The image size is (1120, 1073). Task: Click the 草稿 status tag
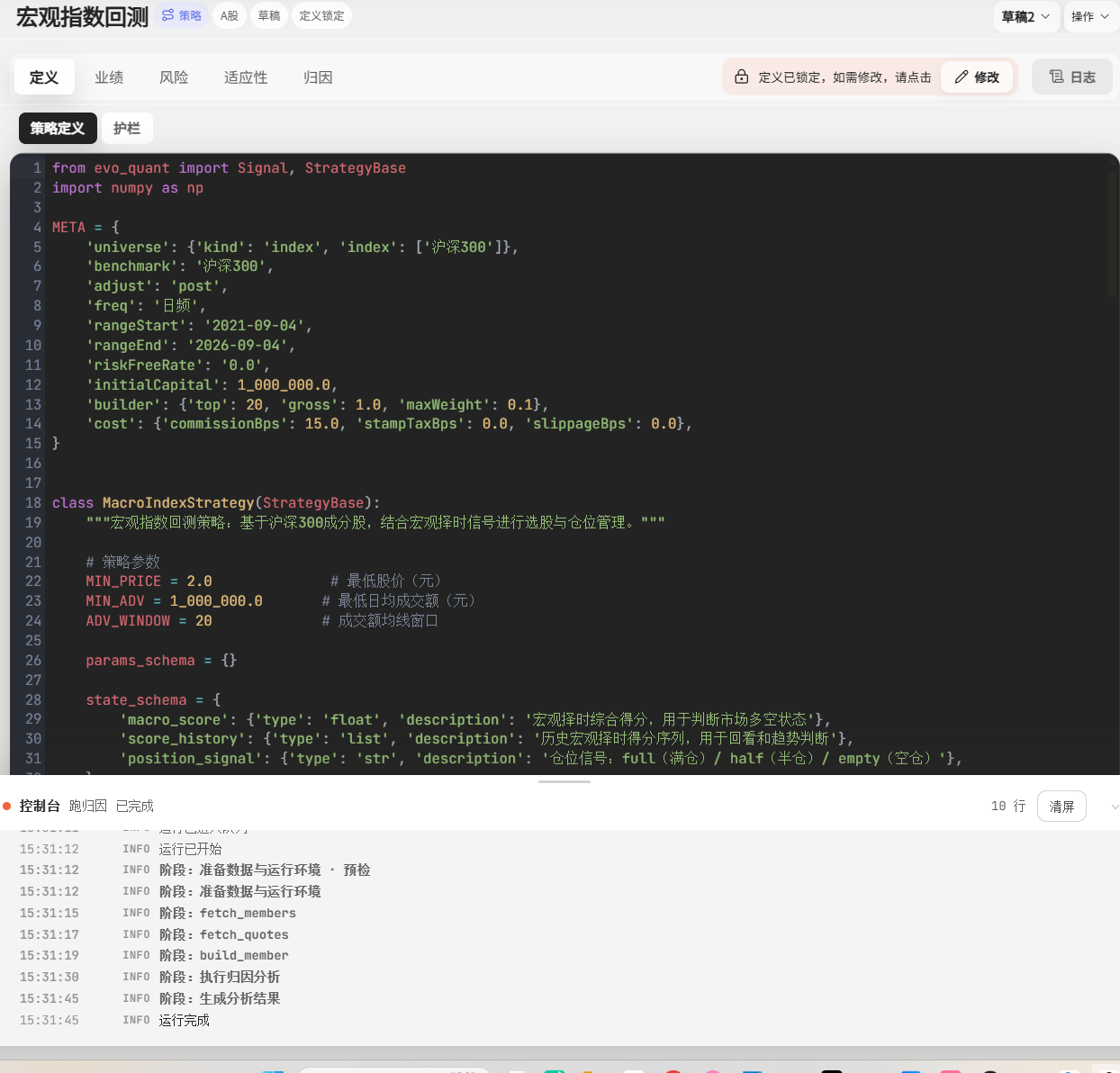[268, 15]
